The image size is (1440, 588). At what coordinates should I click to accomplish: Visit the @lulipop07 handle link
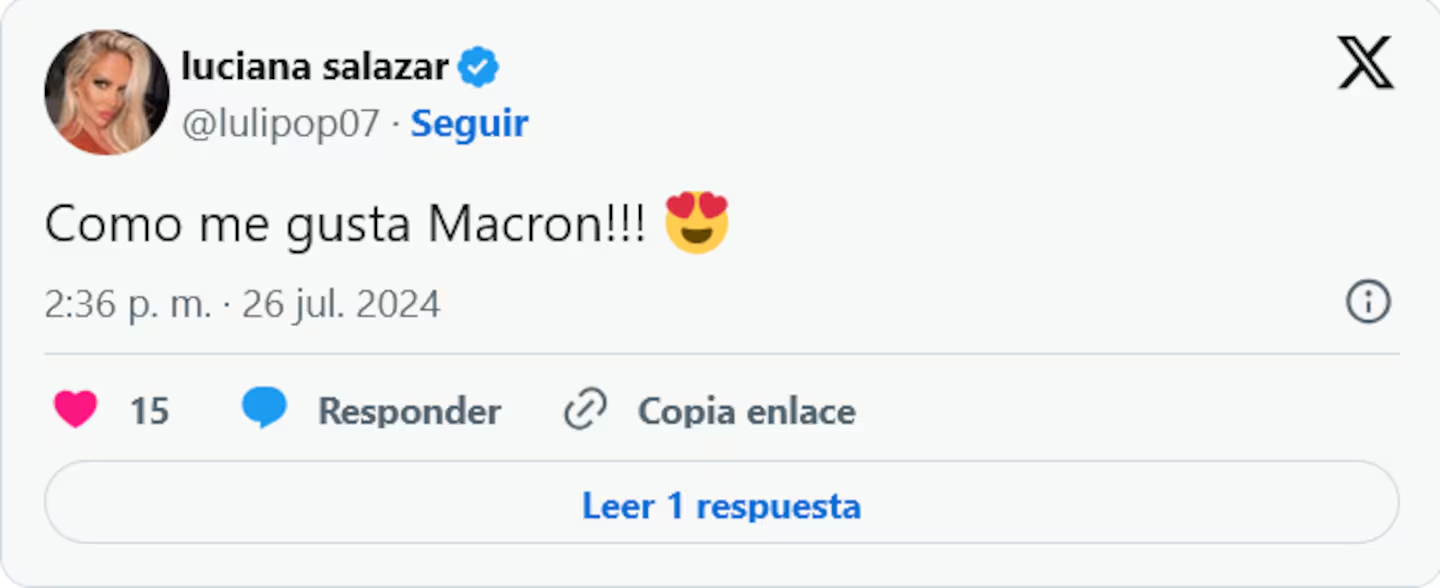point(280,123)
